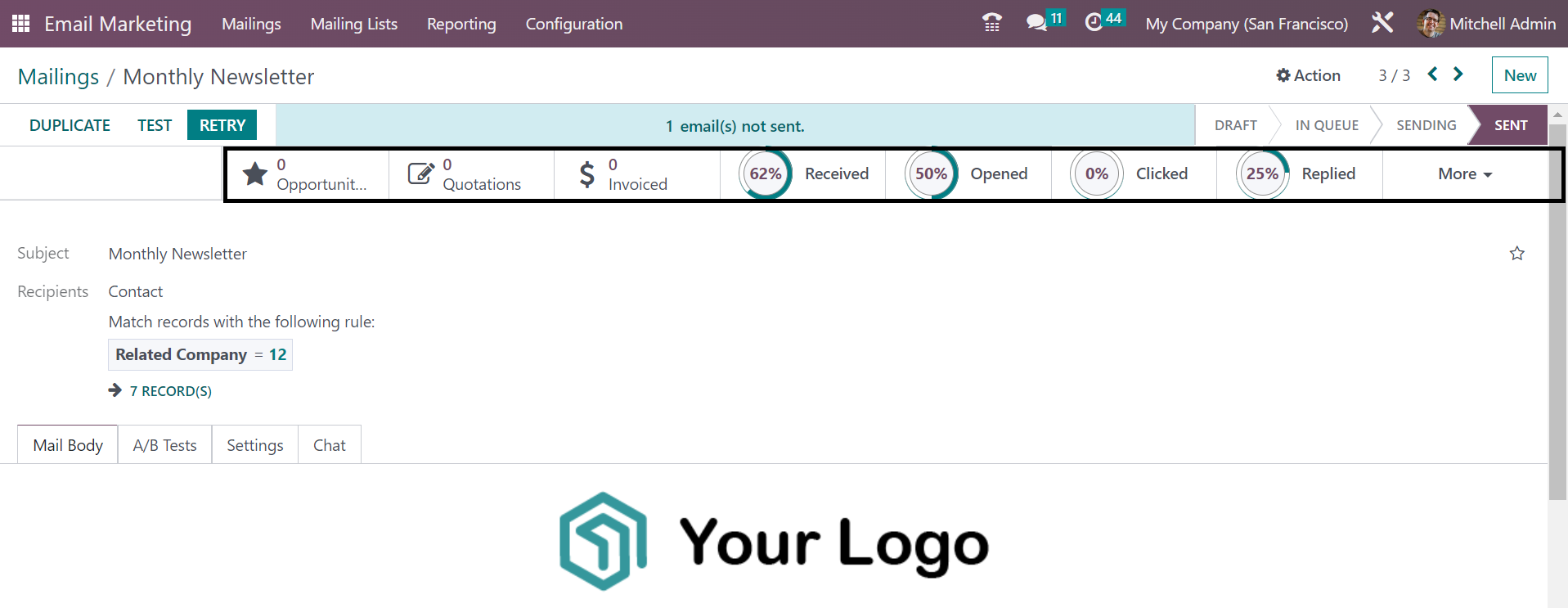Click the Invoiced dollar icon
The image size is (1568, 608).
click(x=586, y=173)
